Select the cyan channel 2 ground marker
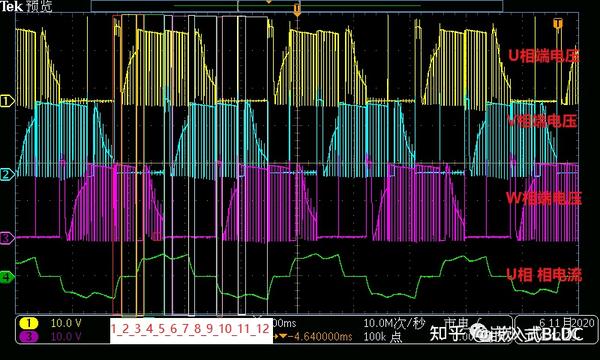Screen dimensions: 600x360 tap(7, 175)
